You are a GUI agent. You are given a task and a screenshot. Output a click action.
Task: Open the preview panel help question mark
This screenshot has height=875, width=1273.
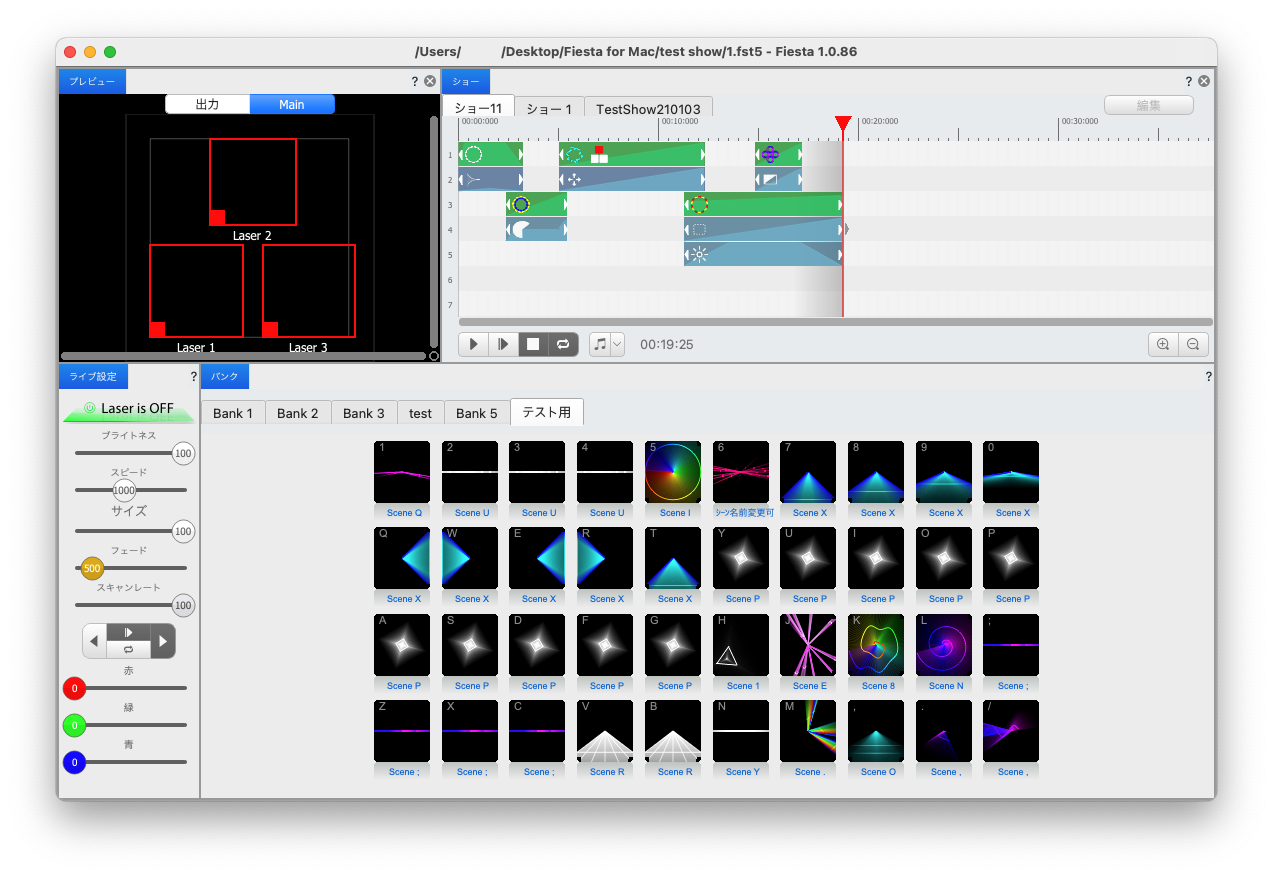coord(415,82)
